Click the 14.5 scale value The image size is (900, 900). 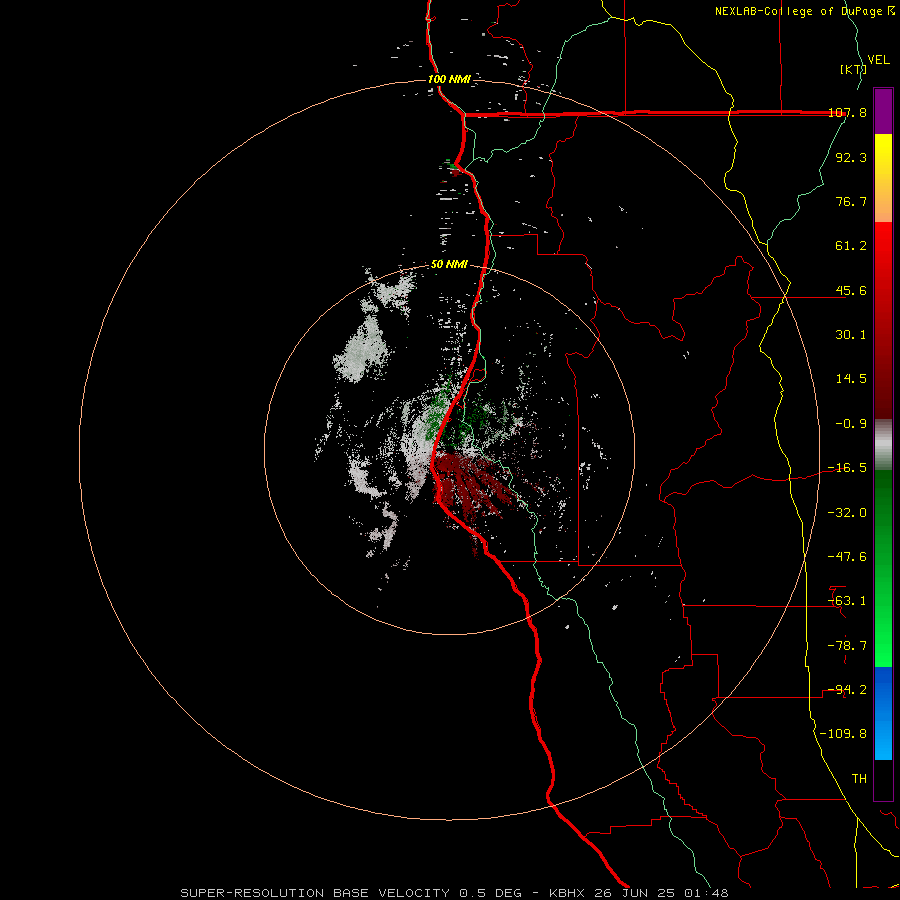click(851, 379)
